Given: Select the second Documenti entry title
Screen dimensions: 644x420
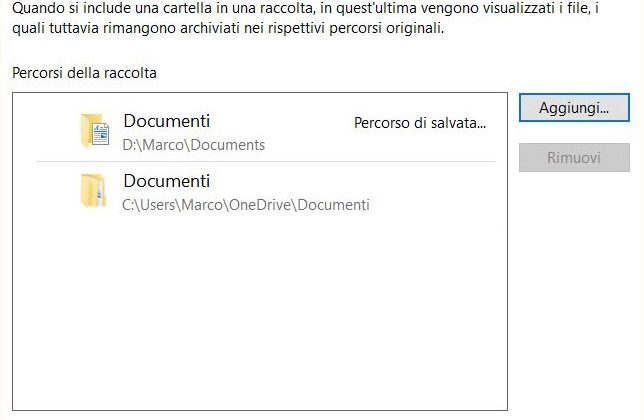Looking at the screenshot, I should (167, 181).
